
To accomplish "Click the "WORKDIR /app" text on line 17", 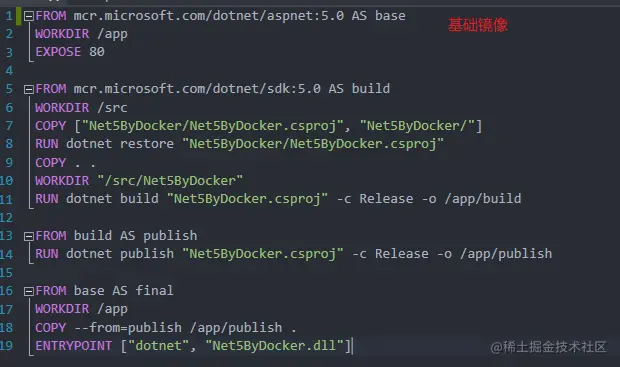I will click(x=81, y=309).
